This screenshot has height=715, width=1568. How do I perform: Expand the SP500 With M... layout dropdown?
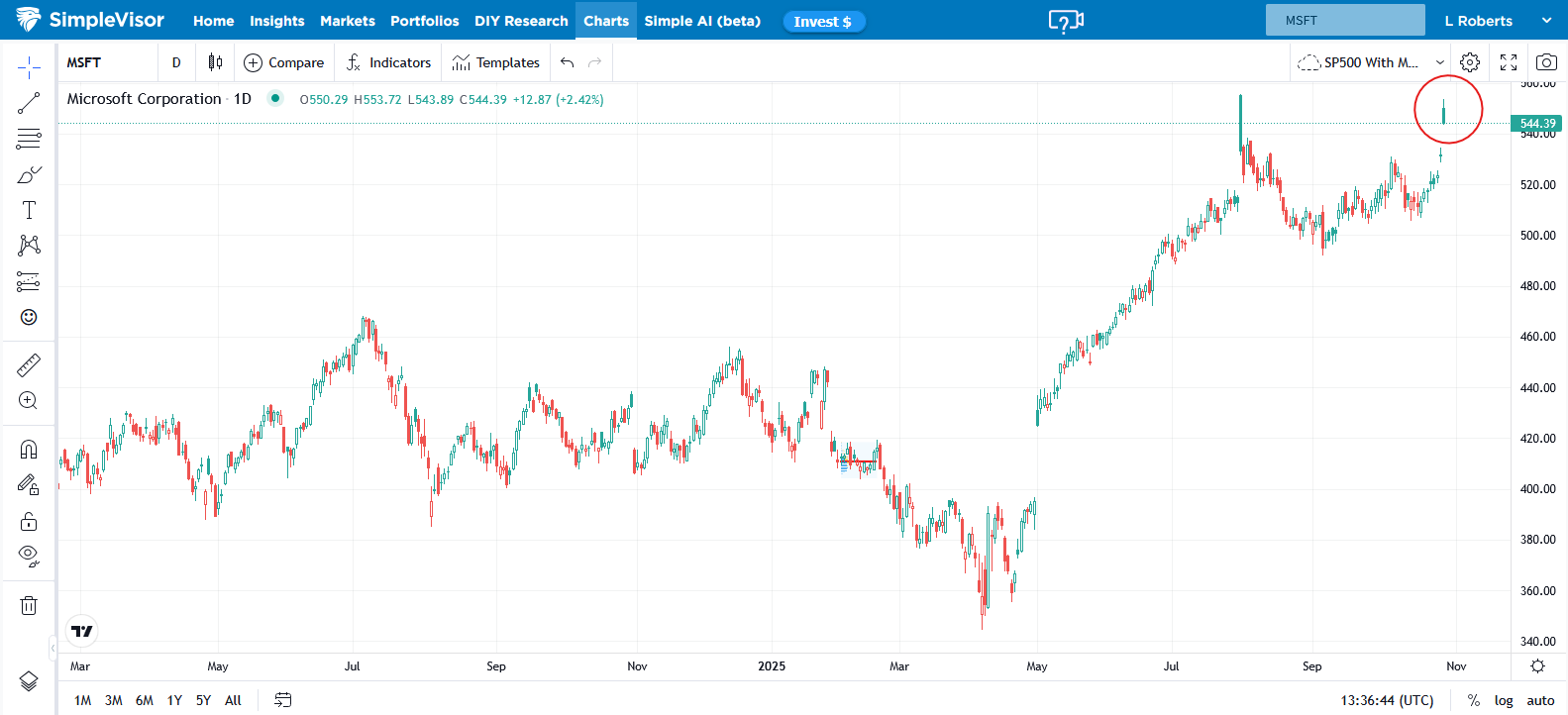1439,62
